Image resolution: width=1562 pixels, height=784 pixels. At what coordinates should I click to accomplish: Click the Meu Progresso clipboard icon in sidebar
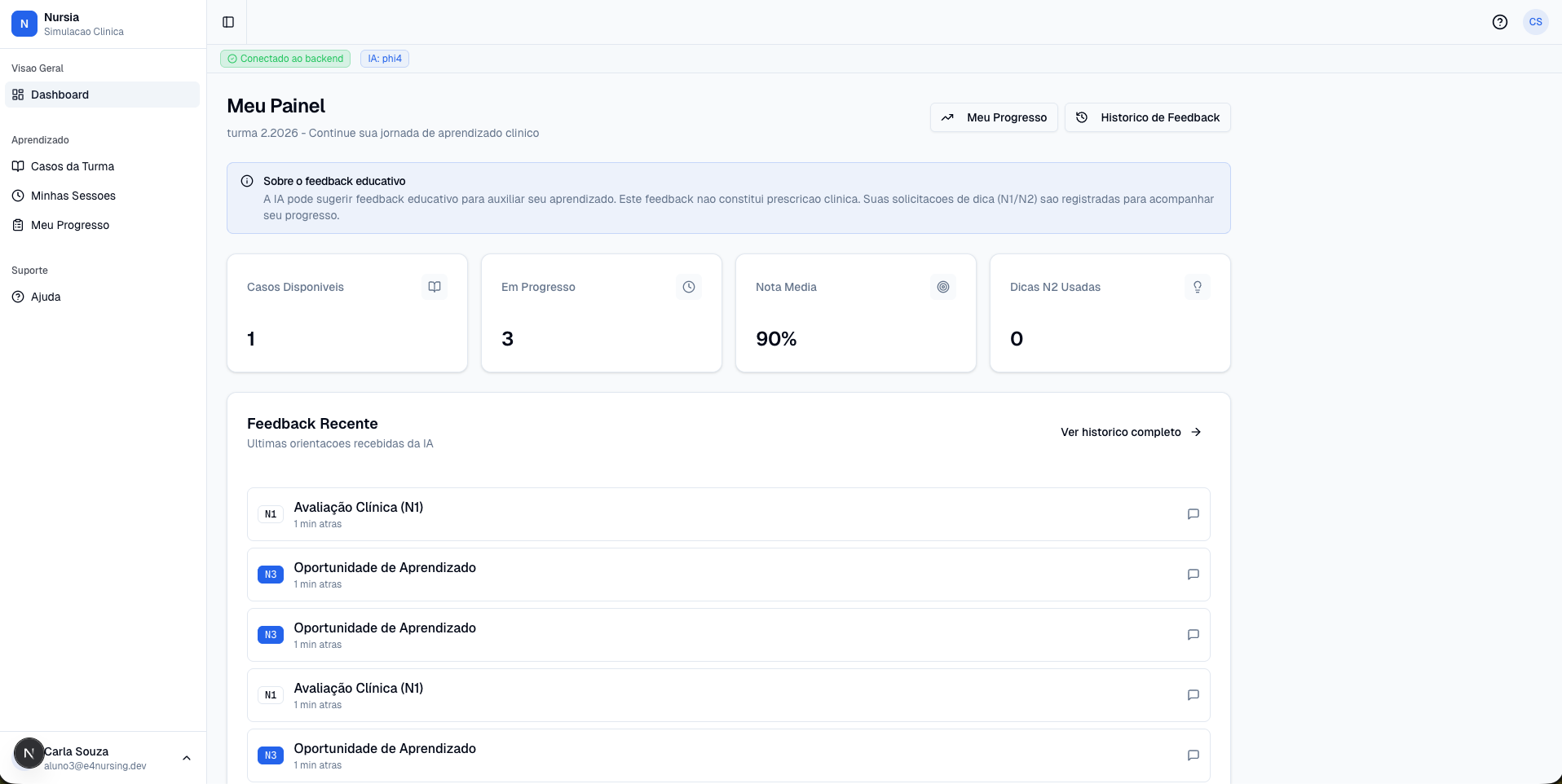click(x=18, y=225)
